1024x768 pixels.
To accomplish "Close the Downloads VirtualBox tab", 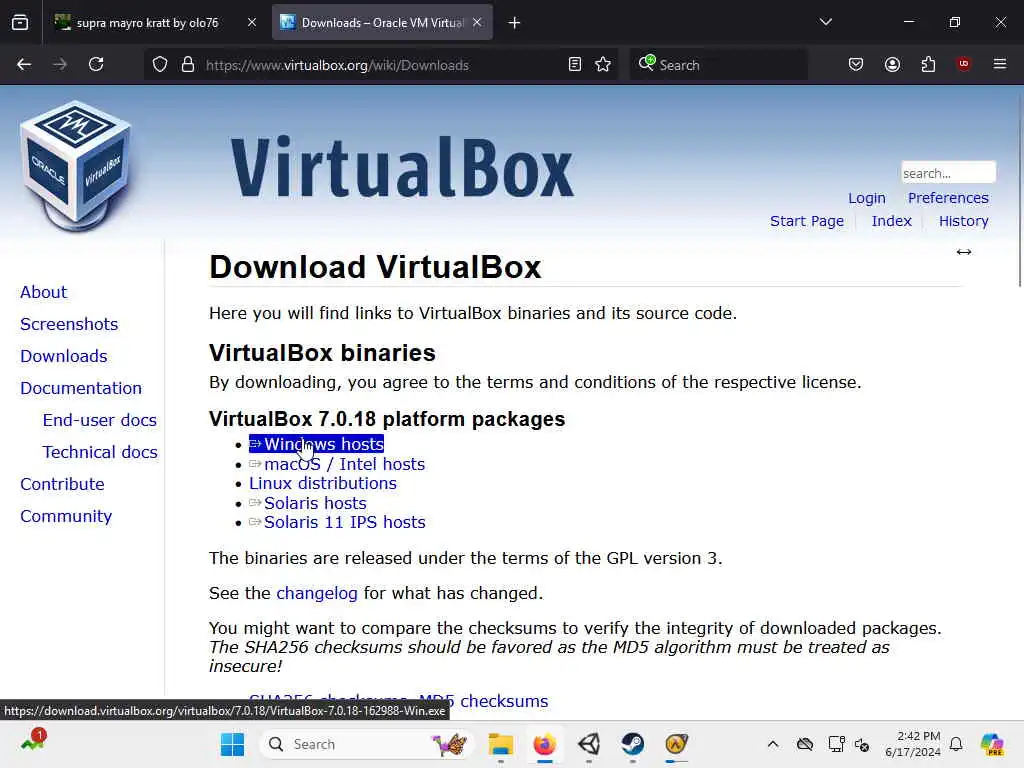I will 477,23.
